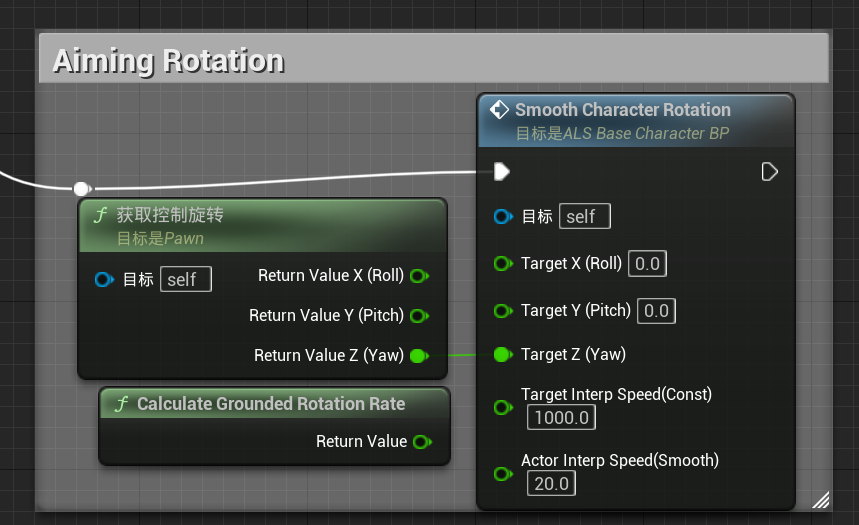Select the Aiming Rotation comment title bar
Viewport: 859px width, 525px height.
point(434,59)
